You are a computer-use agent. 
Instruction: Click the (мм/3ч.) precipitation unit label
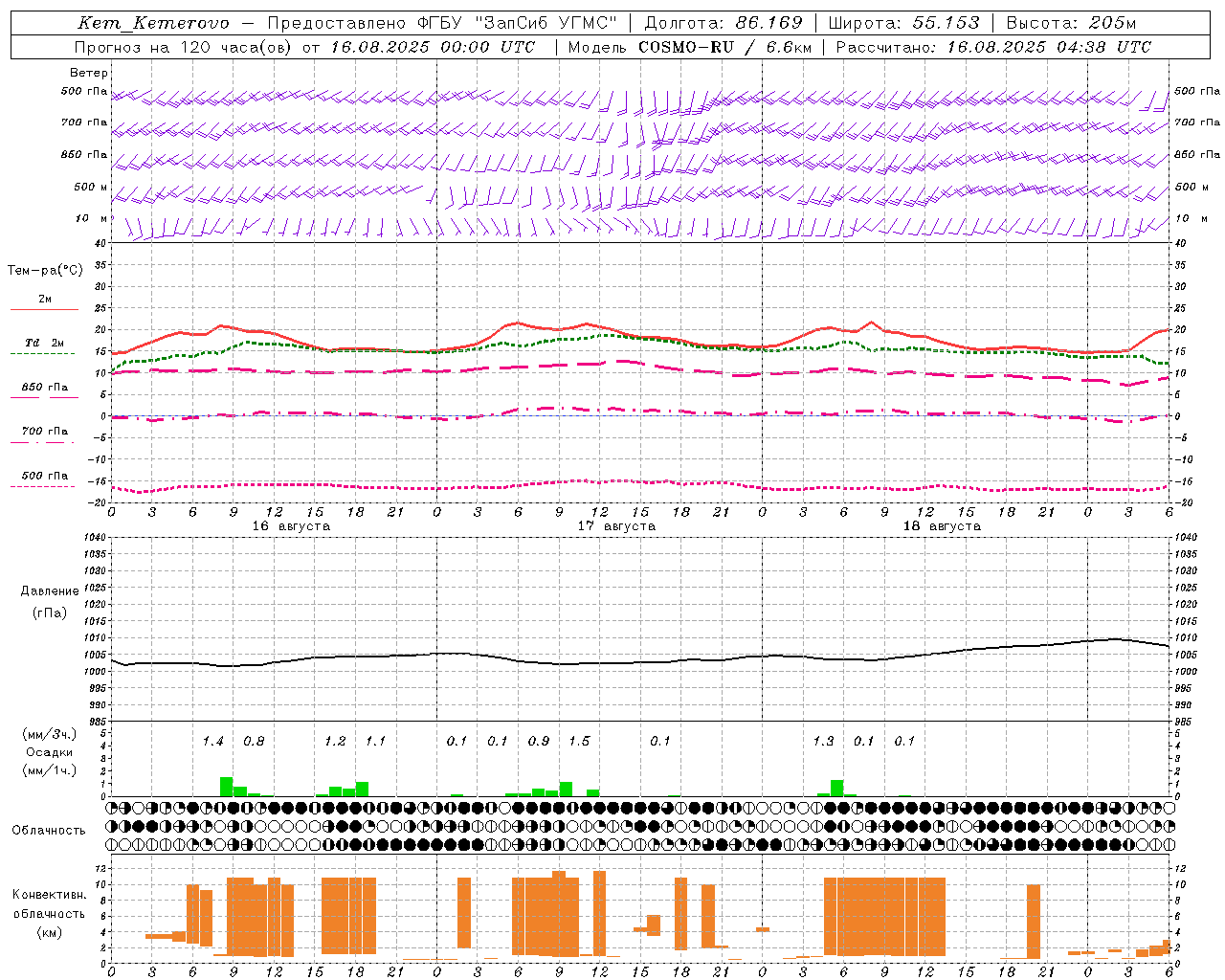point(50,734)
